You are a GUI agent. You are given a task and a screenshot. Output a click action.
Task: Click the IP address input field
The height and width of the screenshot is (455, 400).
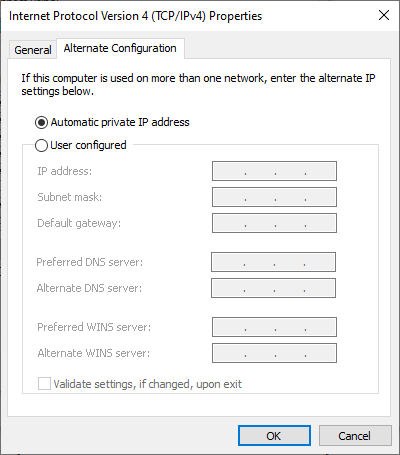tap(274, 171)
